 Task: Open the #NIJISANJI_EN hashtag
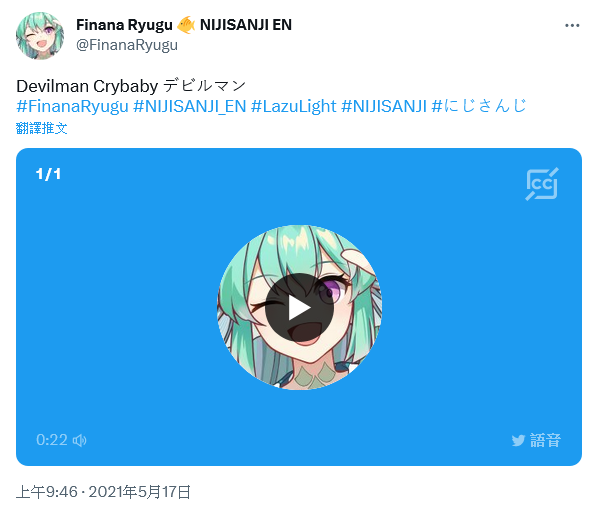[190, 106]
